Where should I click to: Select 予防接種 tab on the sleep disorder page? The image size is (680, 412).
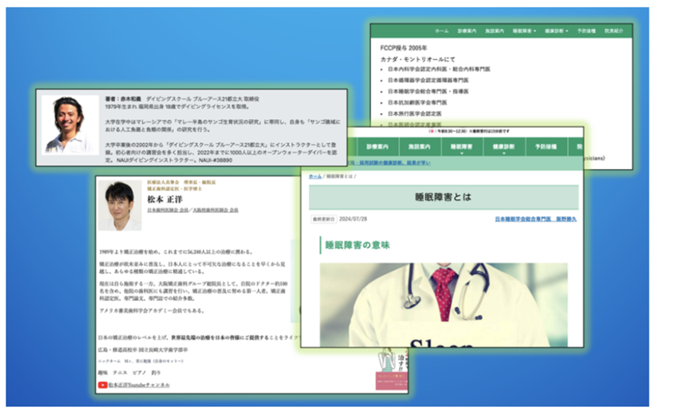click(x=546, y=147)
